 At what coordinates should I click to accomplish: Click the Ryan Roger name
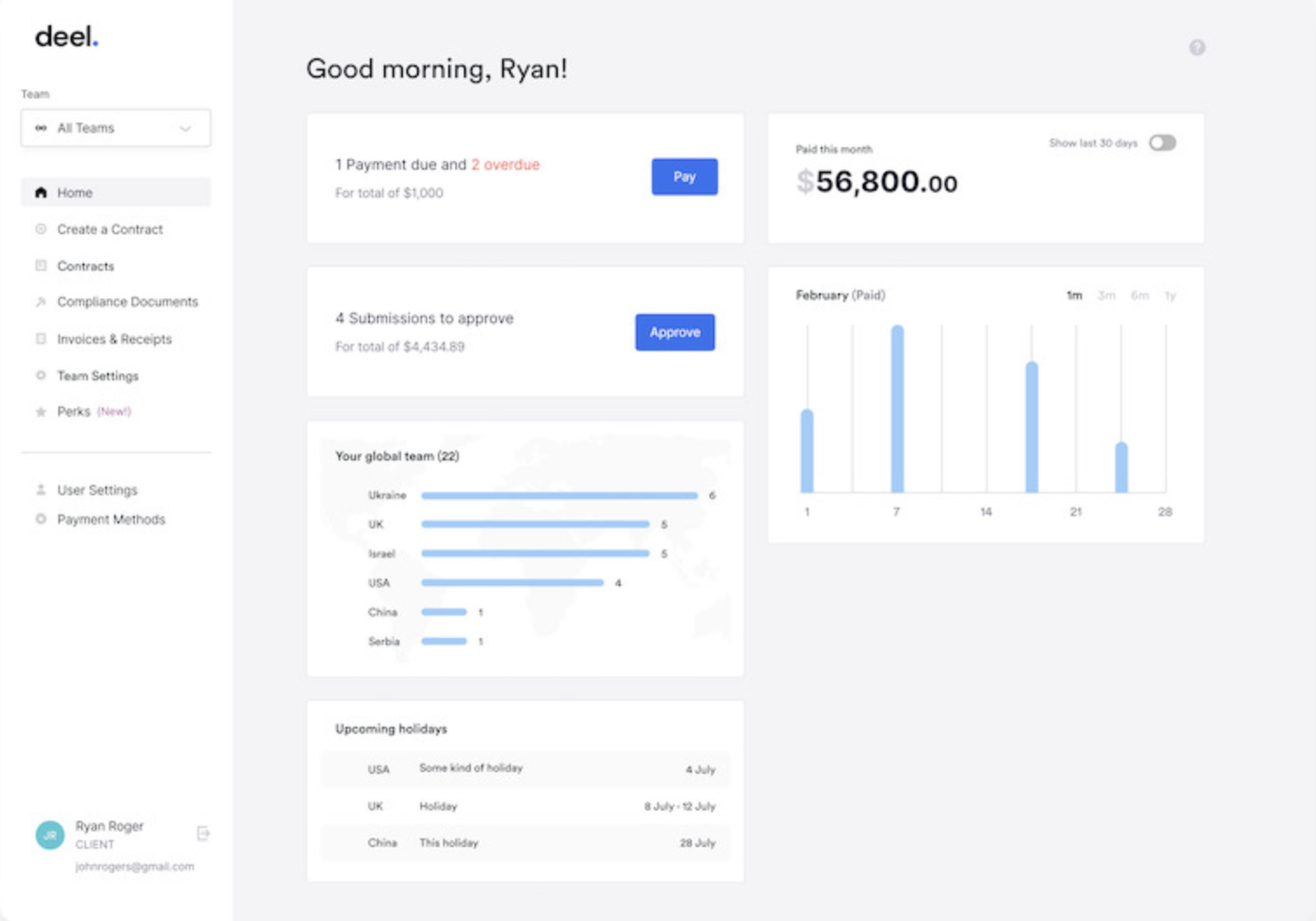tap(110, 826)
